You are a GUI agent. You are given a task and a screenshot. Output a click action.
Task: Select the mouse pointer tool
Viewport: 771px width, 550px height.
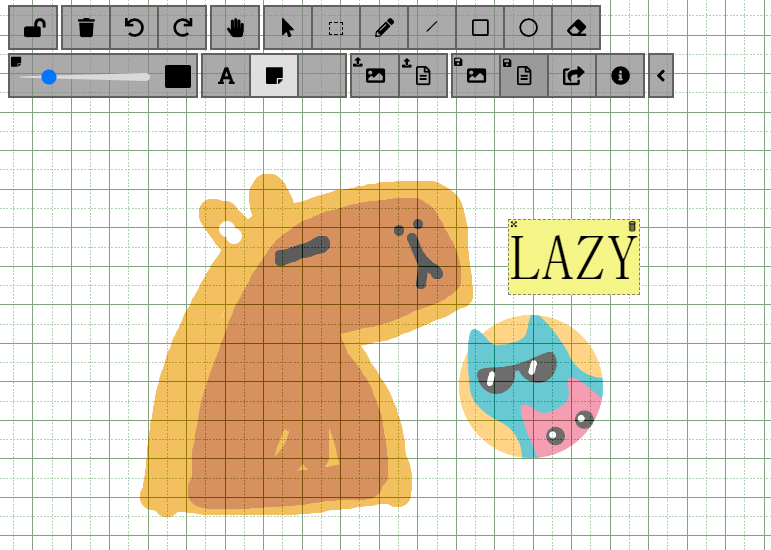point(288,28)
